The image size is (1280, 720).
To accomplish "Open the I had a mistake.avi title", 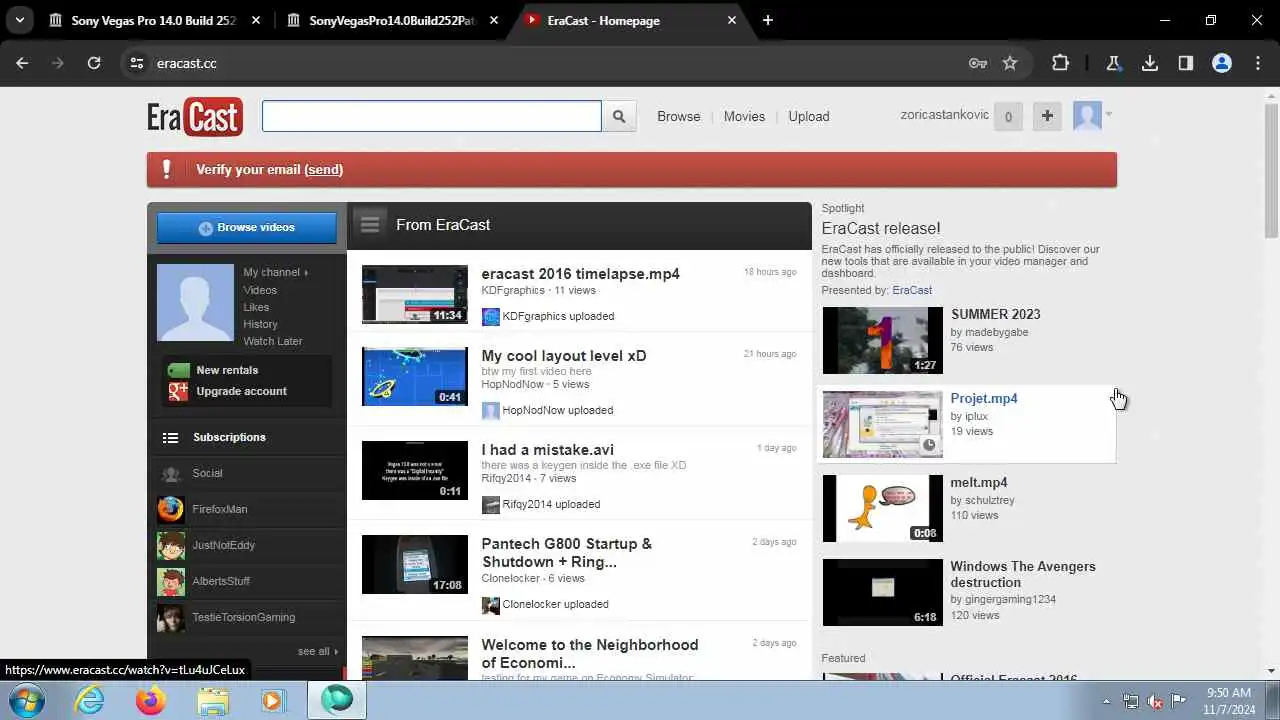I will click(x=547, y=450).
